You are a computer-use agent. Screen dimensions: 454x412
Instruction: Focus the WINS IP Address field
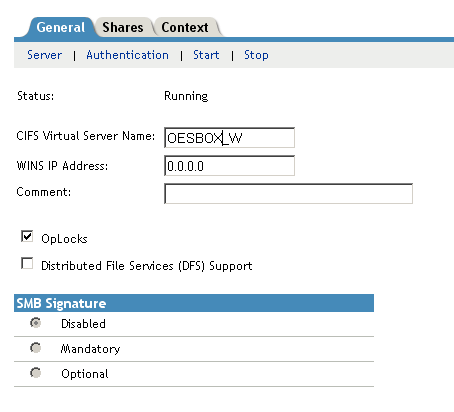click(230, 166)
